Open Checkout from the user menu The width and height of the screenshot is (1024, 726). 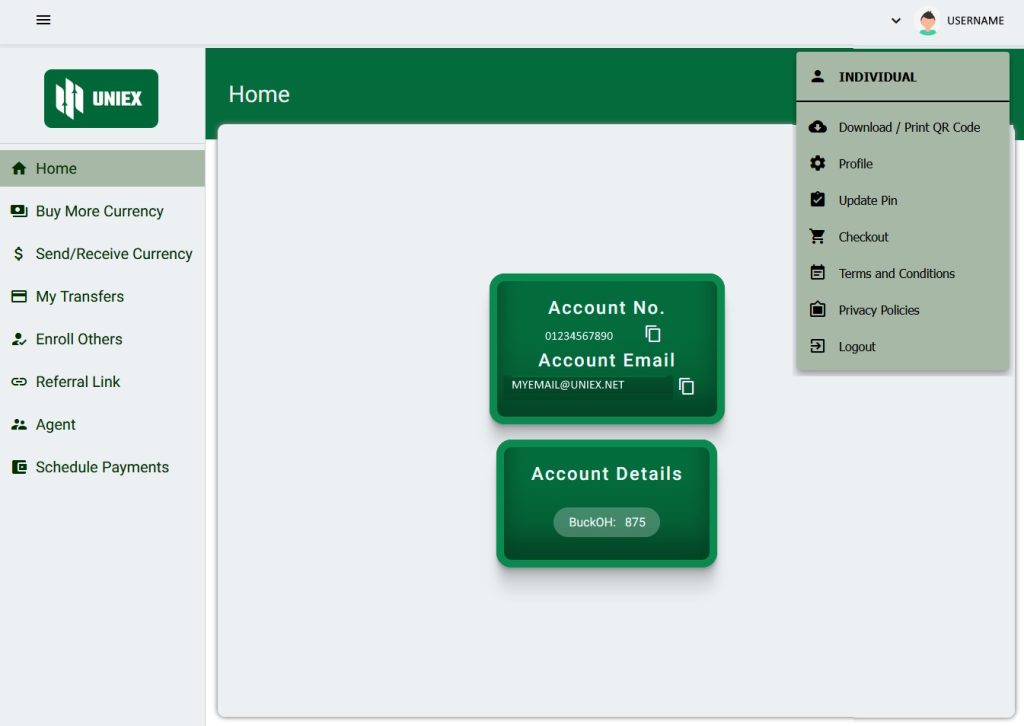[x=863, y=237]
